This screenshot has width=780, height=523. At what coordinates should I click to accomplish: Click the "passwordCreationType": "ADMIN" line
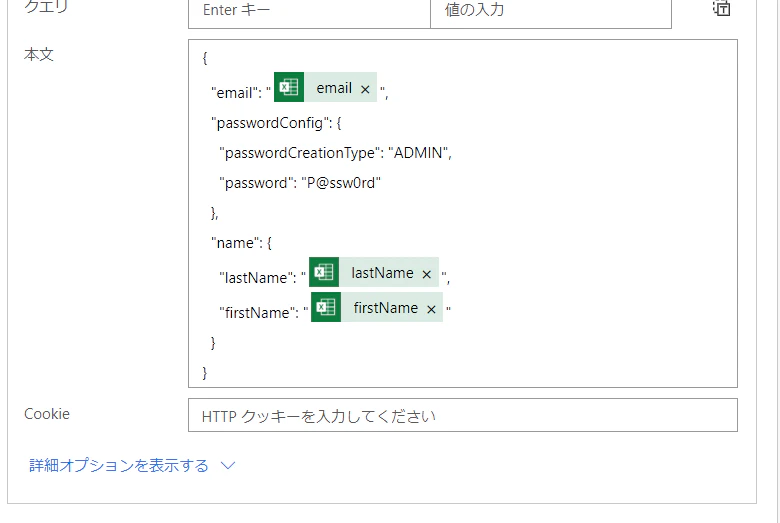(335, 153)
